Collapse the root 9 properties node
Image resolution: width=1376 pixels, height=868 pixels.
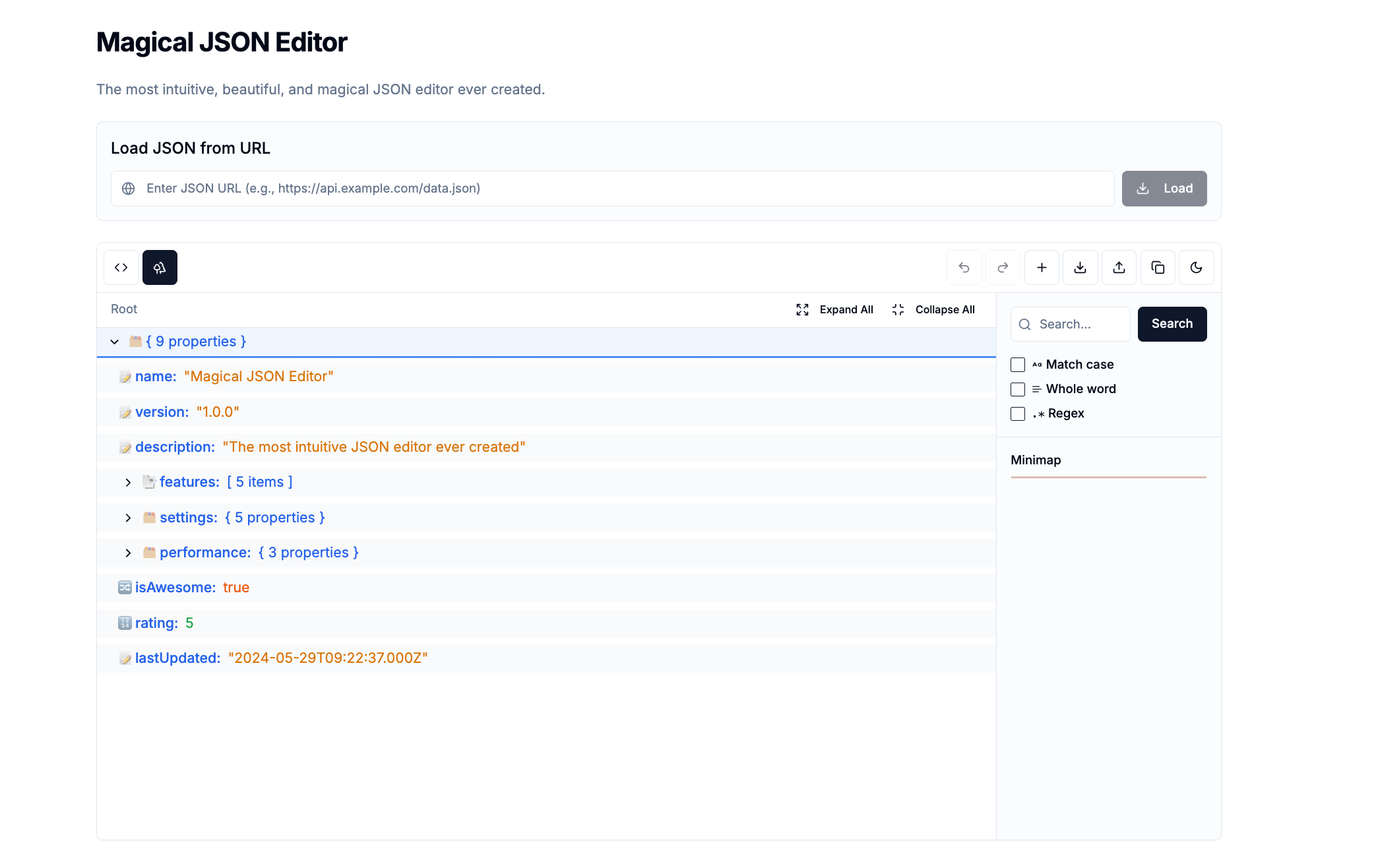click(114, 342)
